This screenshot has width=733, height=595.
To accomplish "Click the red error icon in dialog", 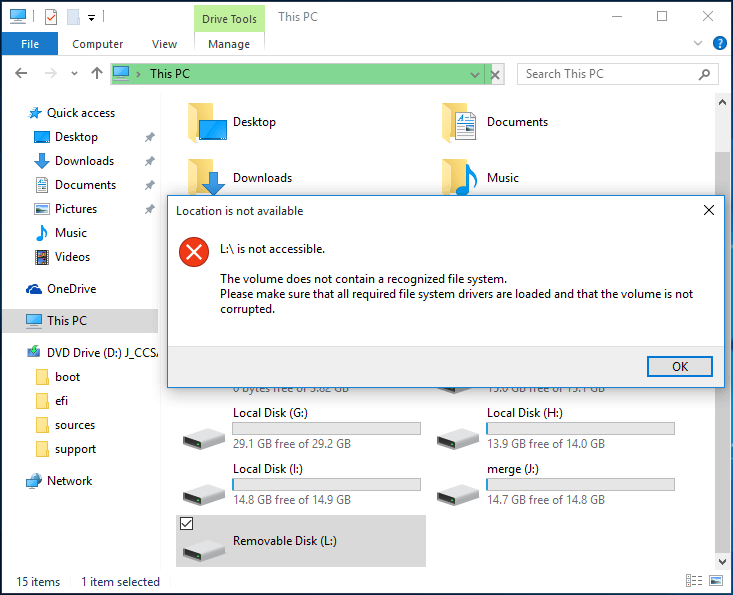I will pos(194,252).
